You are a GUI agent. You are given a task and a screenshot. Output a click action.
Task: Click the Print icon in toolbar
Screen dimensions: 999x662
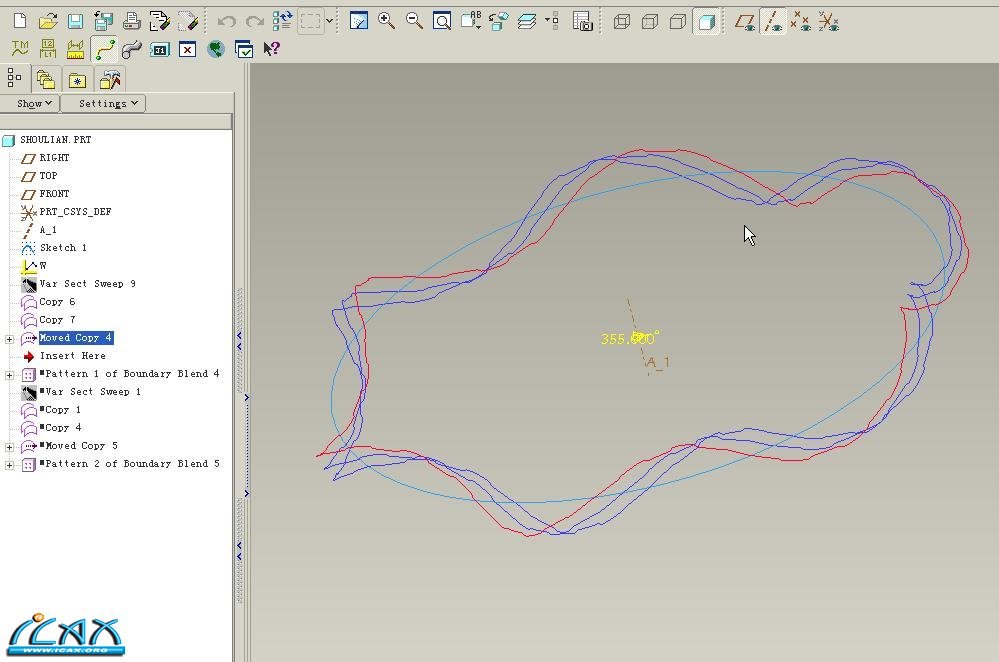point(131,21)
